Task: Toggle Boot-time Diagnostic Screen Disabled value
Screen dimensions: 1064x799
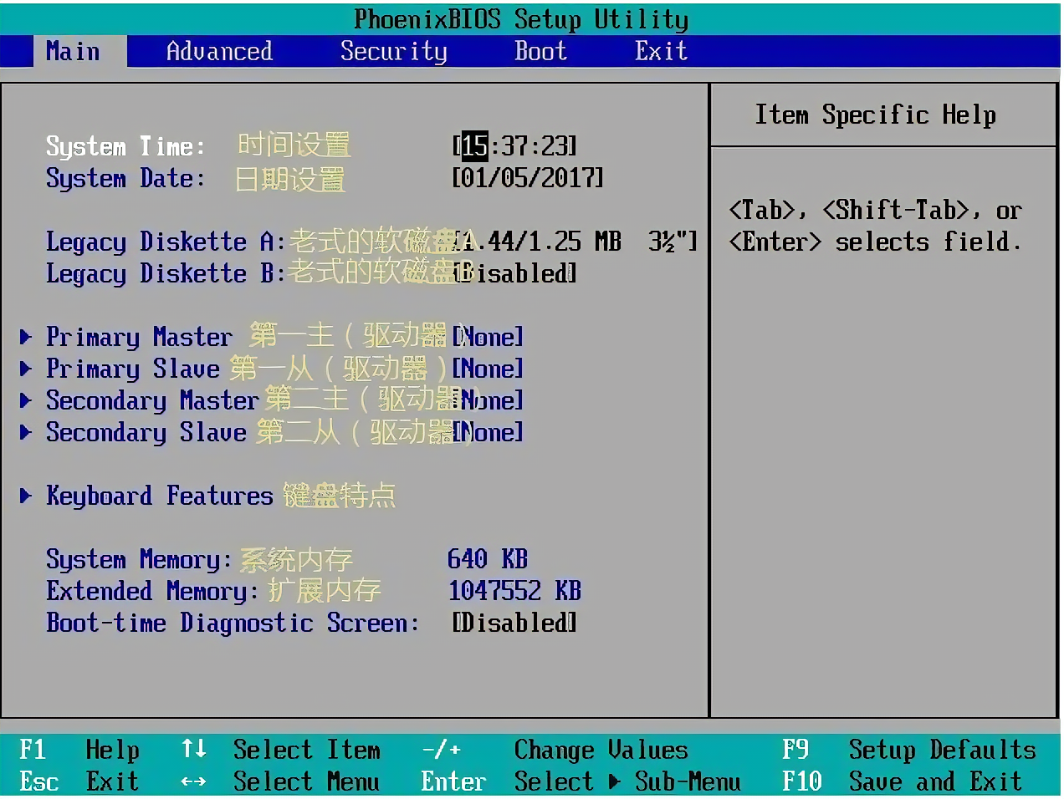Action: click(x=514, y=623)
